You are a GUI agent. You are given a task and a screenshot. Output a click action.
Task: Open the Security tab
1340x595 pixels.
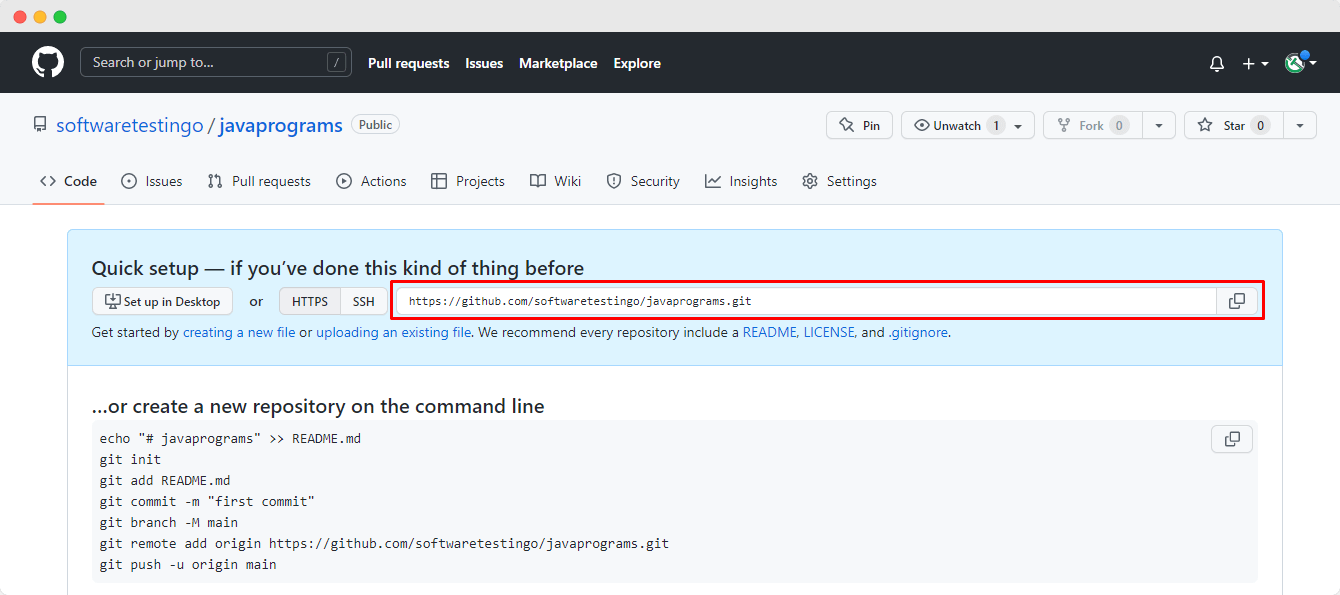click(x=643, y=181)
